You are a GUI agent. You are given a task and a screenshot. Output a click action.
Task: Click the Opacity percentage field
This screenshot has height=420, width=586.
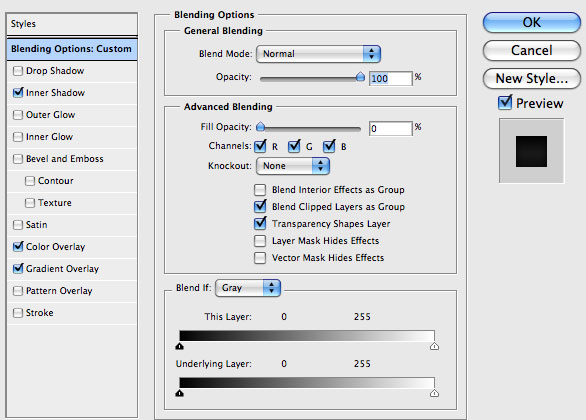[391, 78]
